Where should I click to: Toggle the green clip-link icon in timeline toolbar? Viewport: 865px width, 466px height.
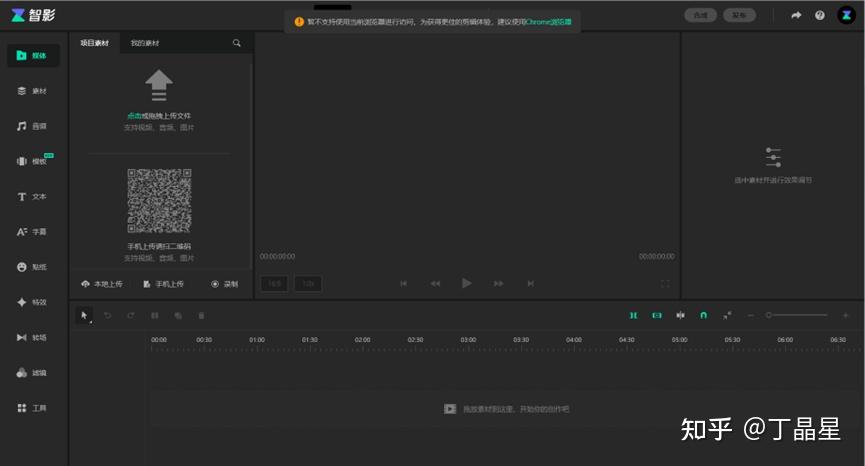657,315
